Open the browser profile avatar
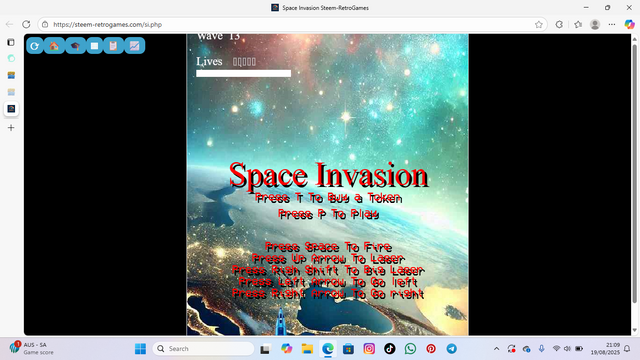This screenshot has height=360, width=640. 595,24
